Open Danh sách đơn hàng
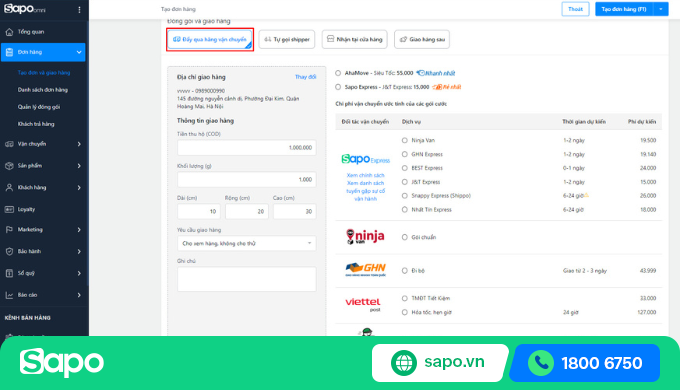 click(x=42, y=90)
